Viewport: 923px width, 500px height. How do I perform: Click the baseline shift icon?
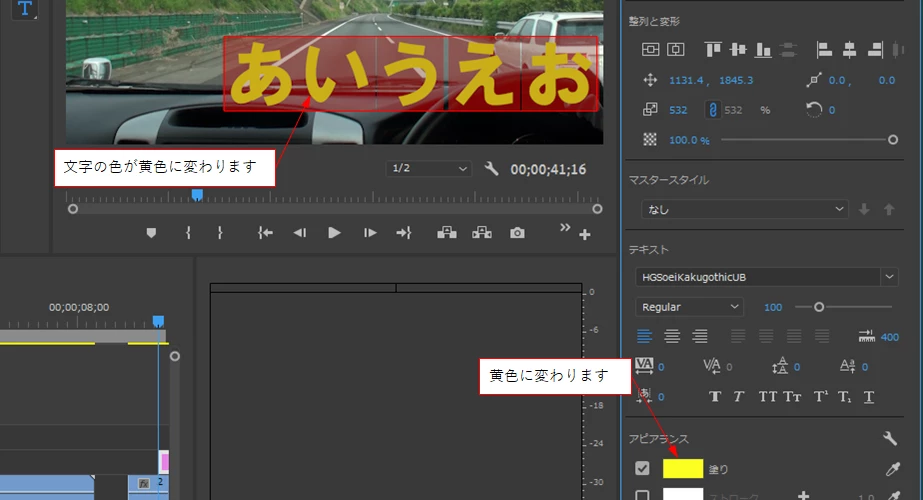(x=848, y=366)
